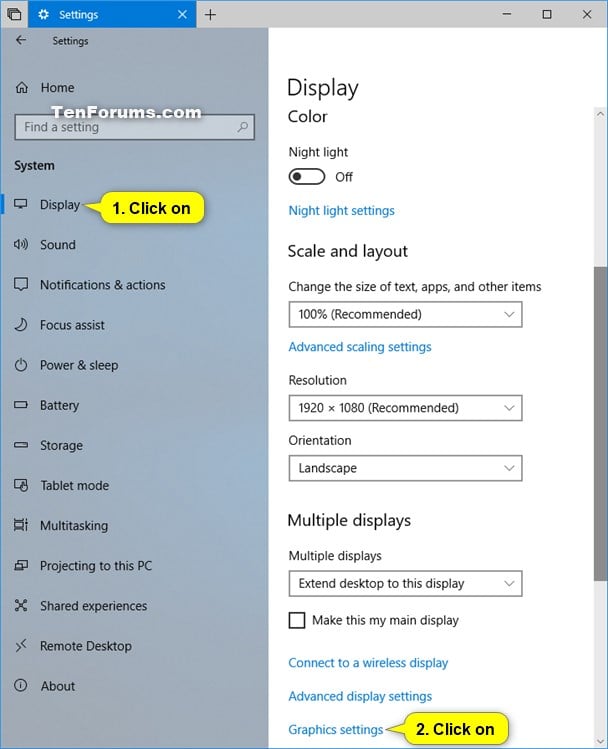Viewport: 608px width, 749px height.
Task: Click the Storage drive icon
Action: tap(21, 445)
